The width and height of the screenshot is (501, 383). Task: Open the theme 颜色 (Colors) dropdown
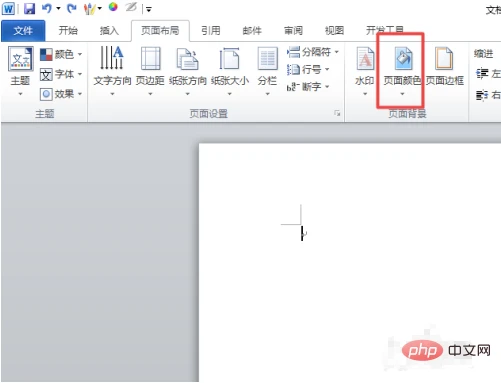point(61,54)
